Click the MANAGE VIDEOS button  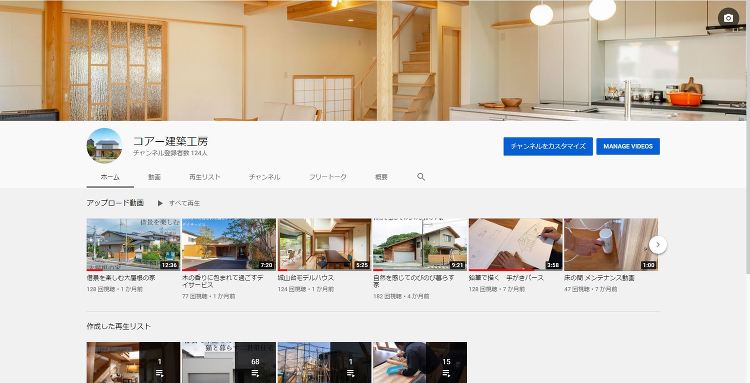click(x=628, y=146)
